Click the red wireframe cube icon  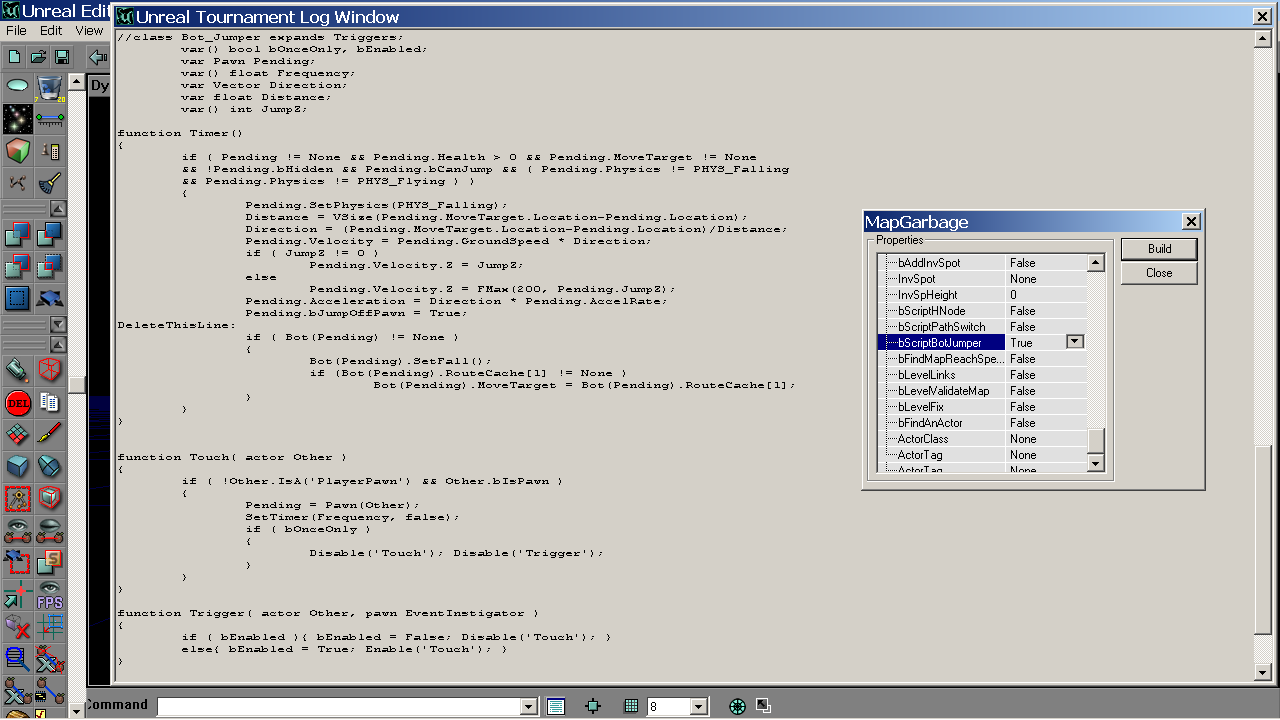49,371
